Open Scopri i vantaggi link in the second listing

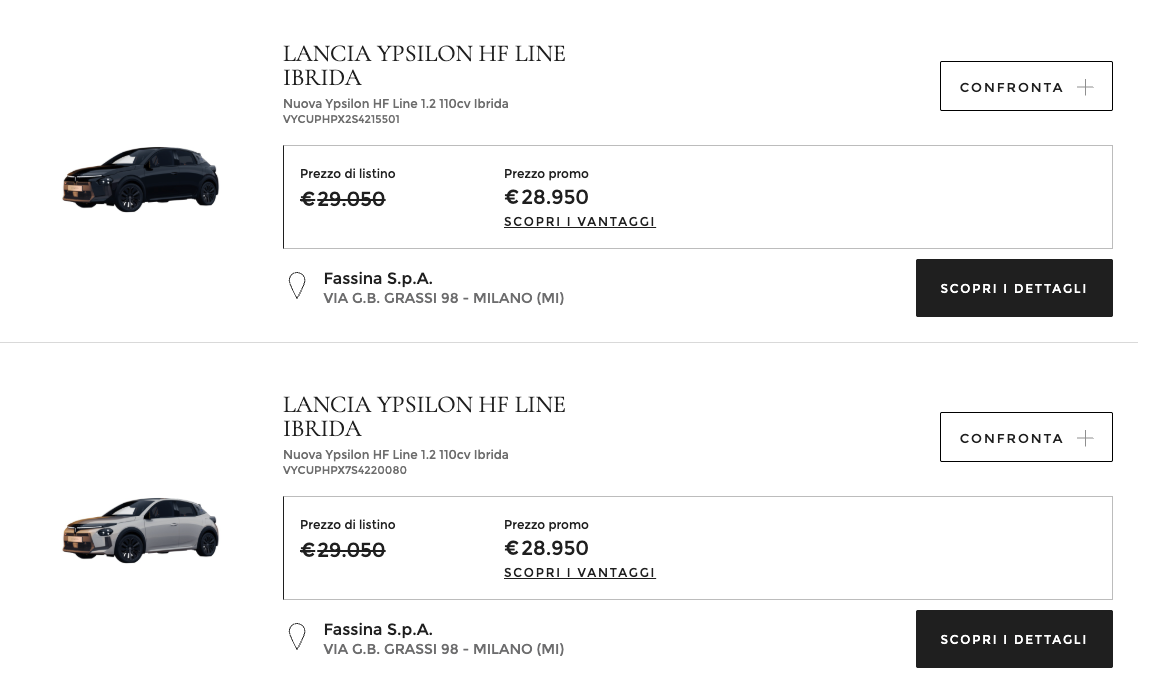[x=580, y=573]
